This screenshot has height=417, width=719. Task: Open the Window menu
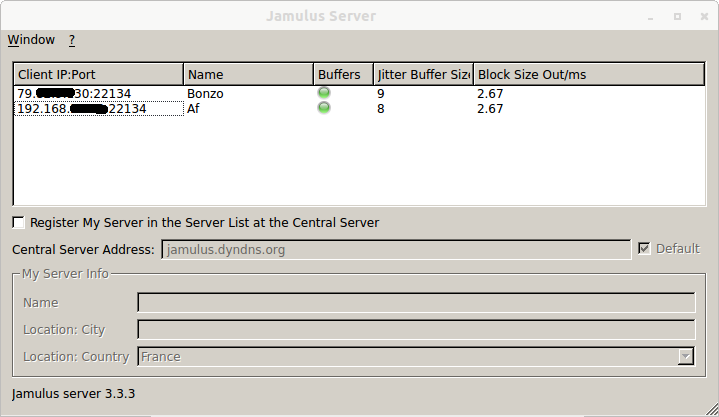31,40
